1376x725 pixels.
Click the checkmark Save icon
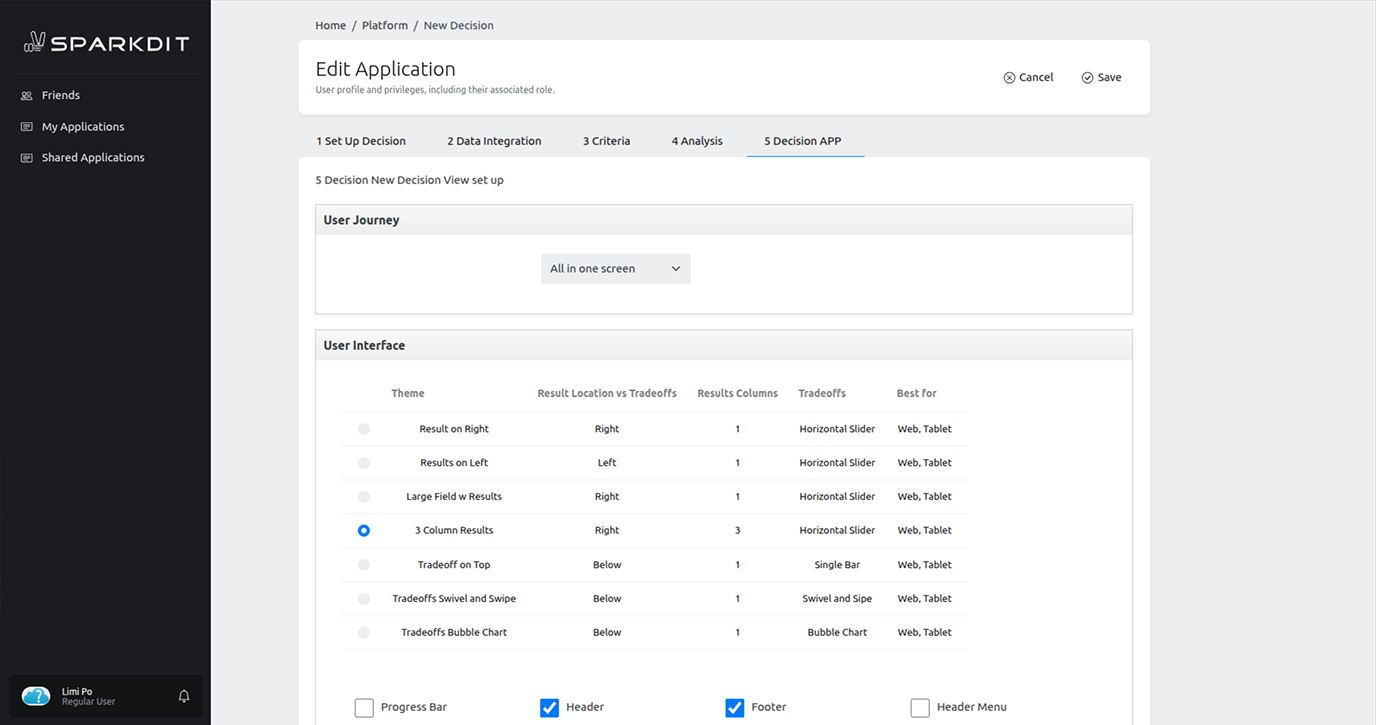(x=1087, y=77)
